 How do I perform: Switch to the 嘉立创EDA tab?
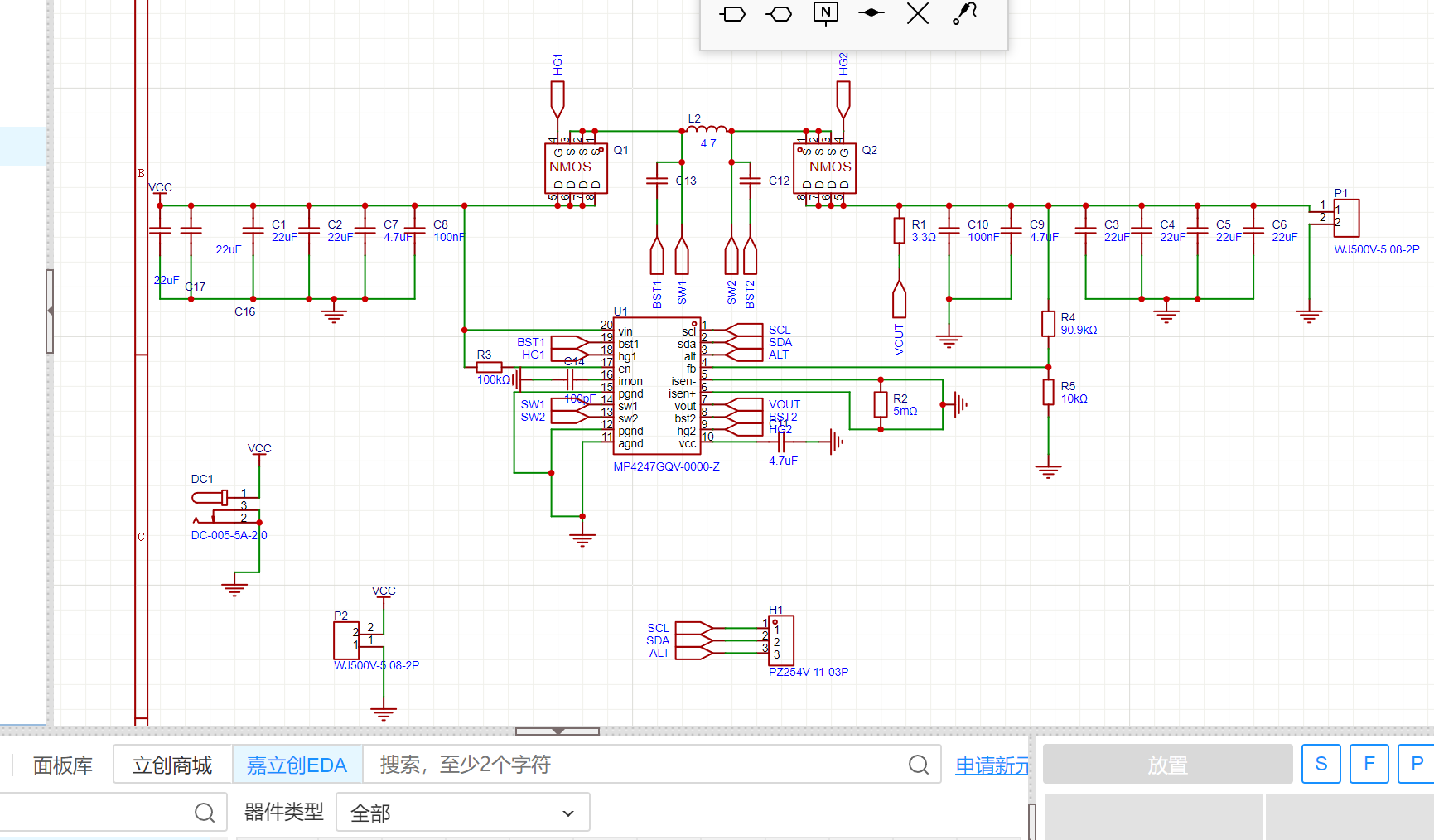point(297,765)
